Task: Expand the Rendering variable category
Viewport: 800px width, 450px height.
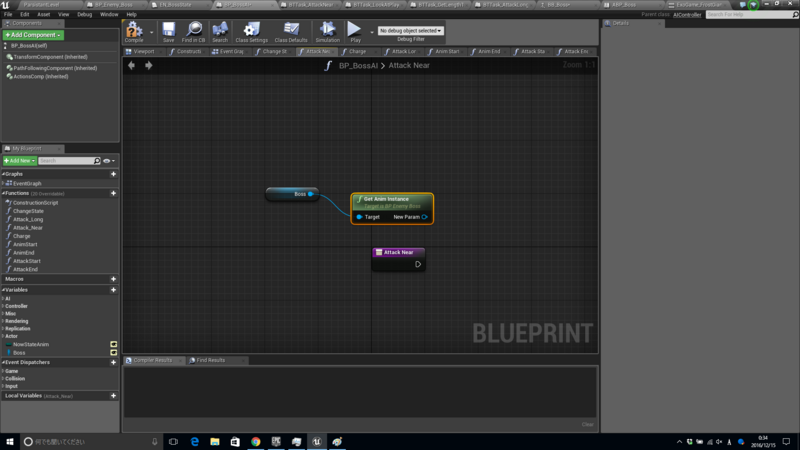Action: tap(3, 321)
